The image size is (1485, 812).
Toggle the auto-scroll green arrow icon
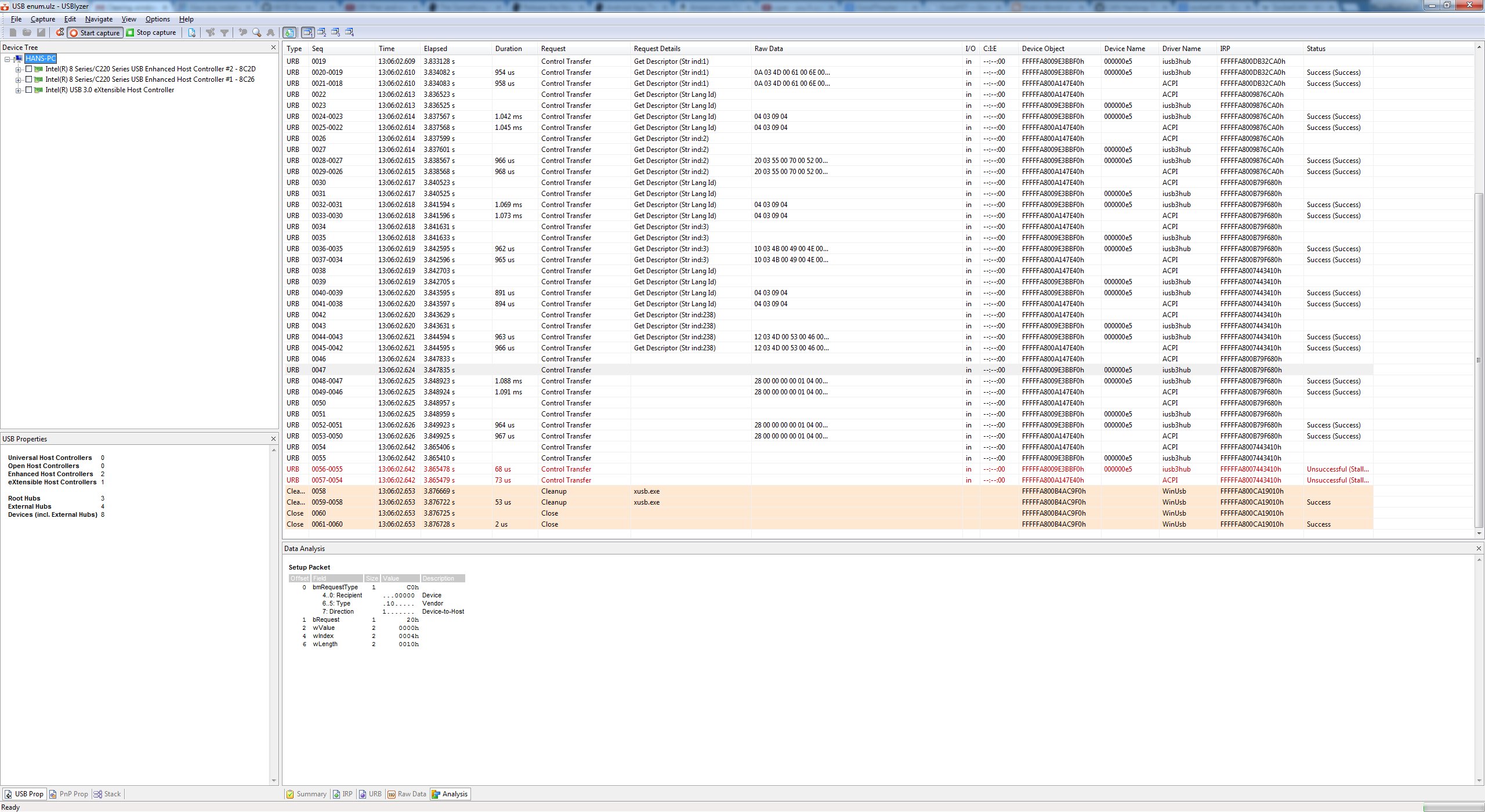(289, 32)
